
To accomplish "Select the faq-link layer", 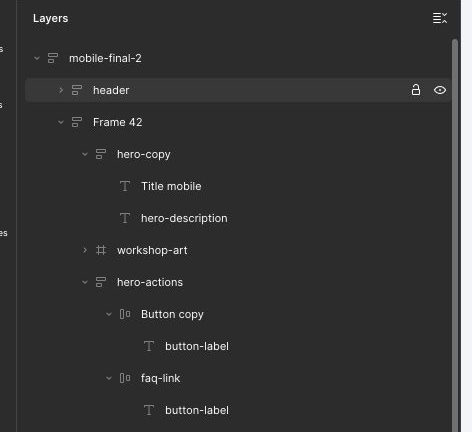I will [x=160, y=378].
